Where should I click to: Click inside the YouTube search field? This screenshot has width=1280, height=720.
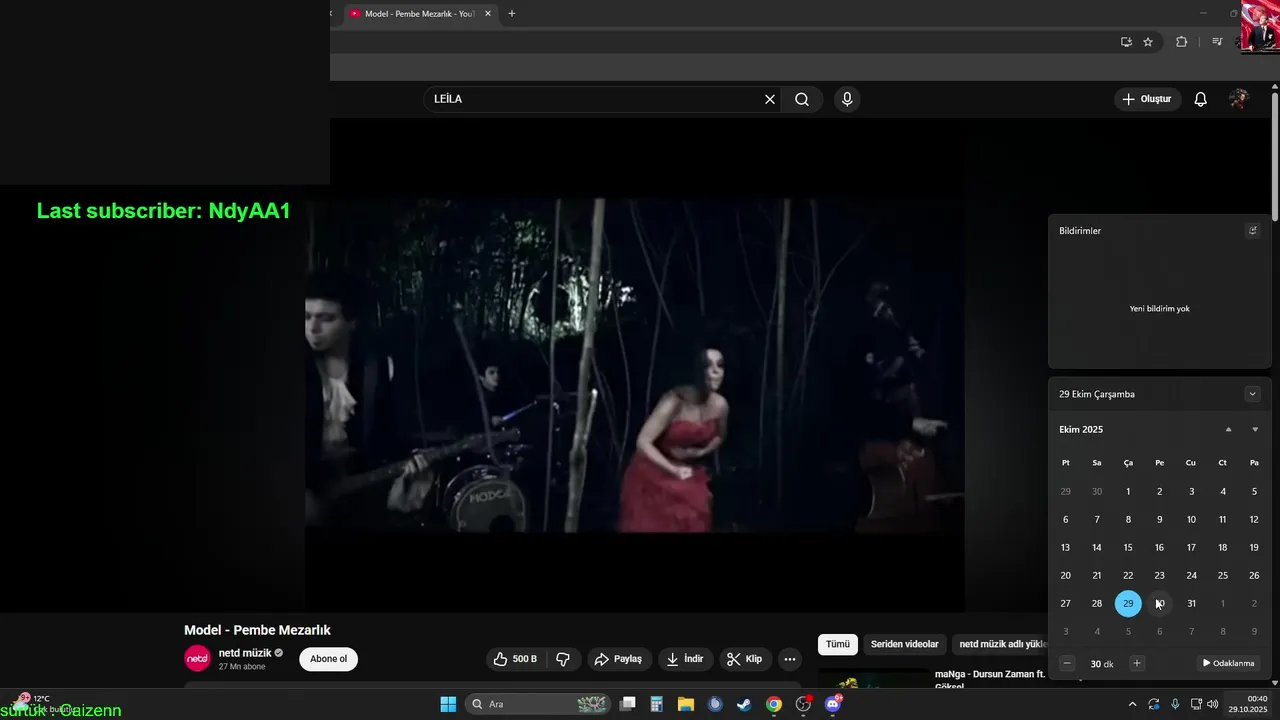pyautogui.click(x=595, y=99)
